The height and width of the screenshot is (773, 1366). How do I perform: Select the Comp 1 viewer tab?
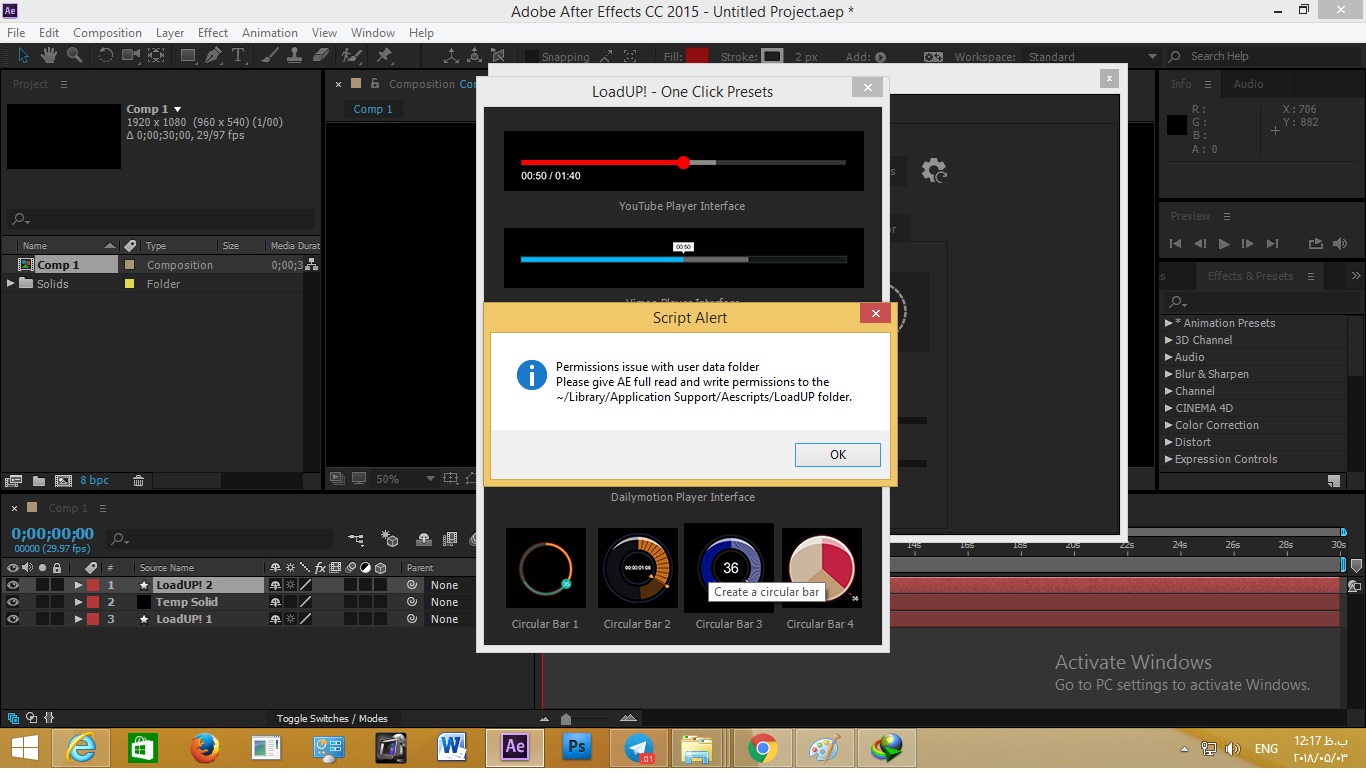373,109
